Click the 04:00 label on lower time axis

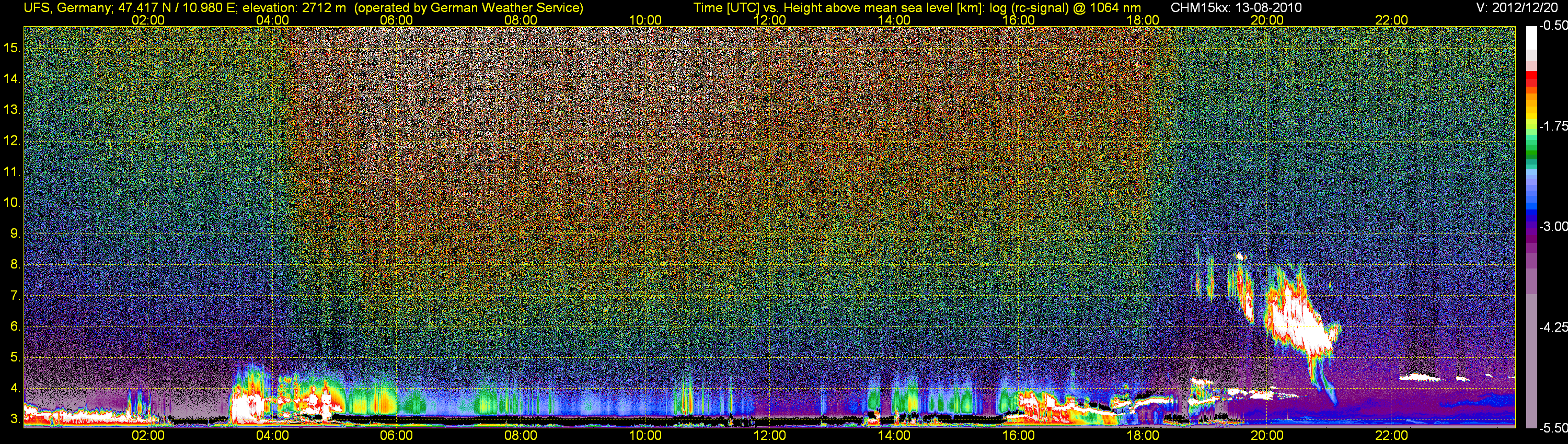pos(272,436)
